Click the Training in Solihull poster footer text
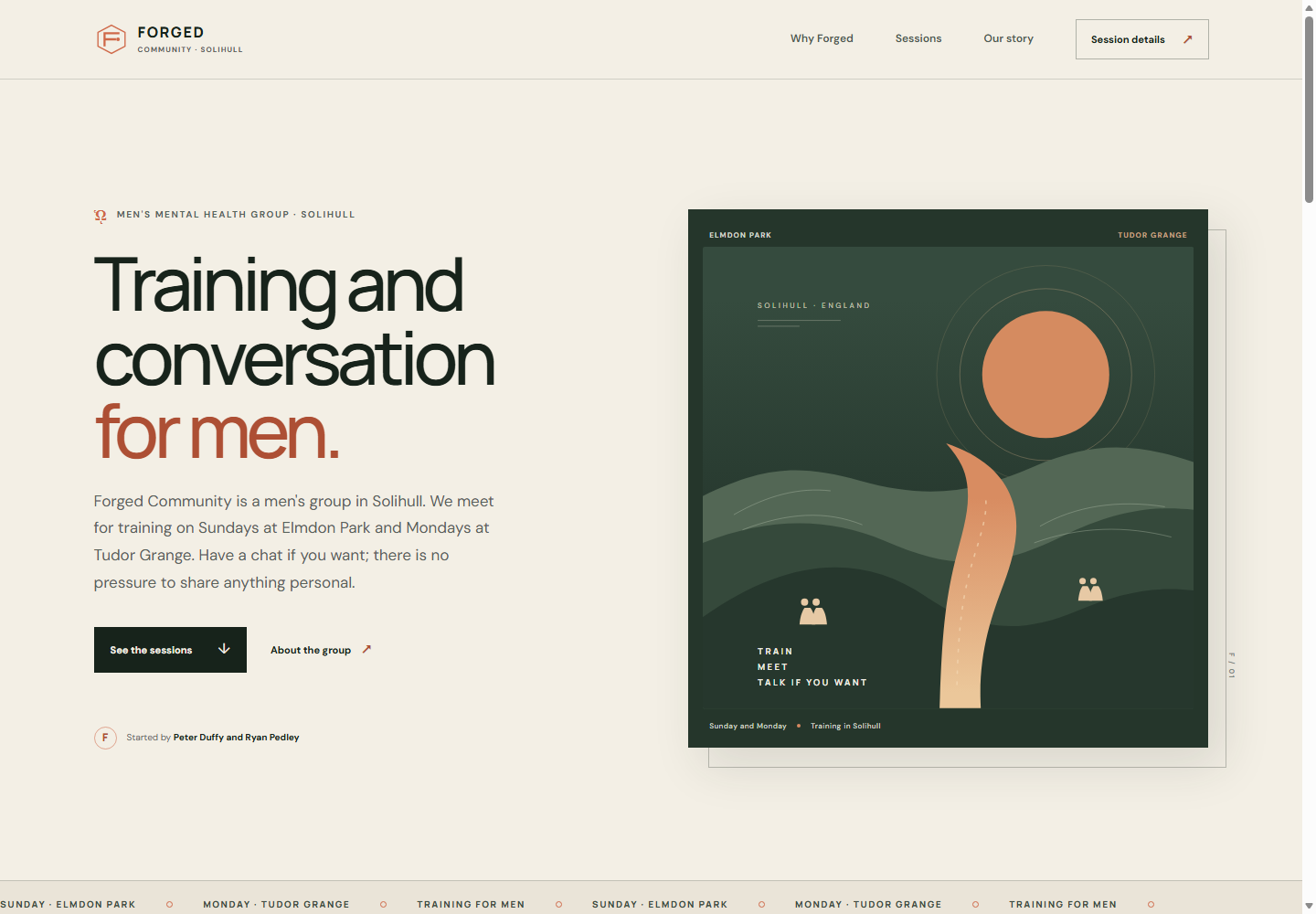The height and width of the screenshot is (914, 1316). coord(845,726)
